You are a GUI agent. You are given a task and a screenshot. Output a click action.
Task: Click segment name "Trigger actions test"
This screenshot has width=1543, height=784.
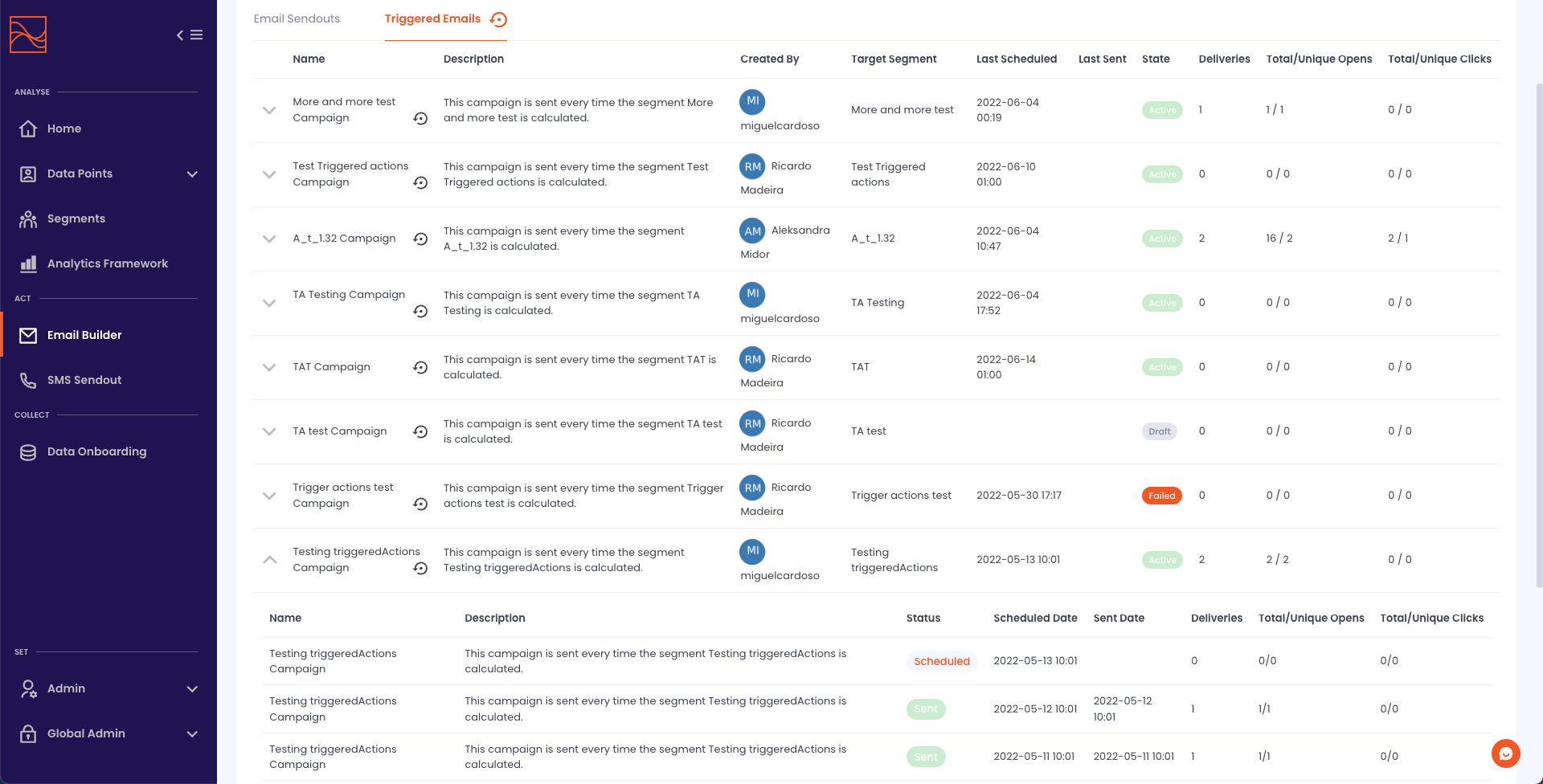tap(901, 496)
